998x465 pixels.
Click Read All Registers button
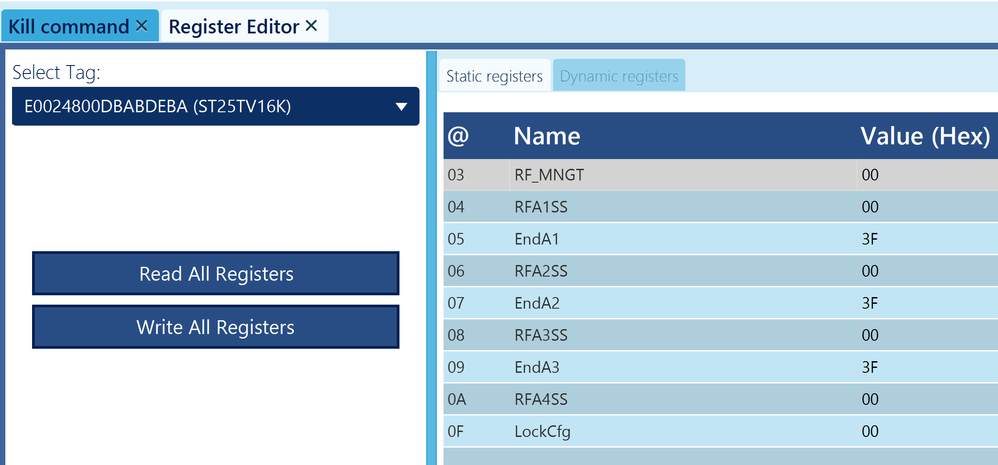click(216, 274)
